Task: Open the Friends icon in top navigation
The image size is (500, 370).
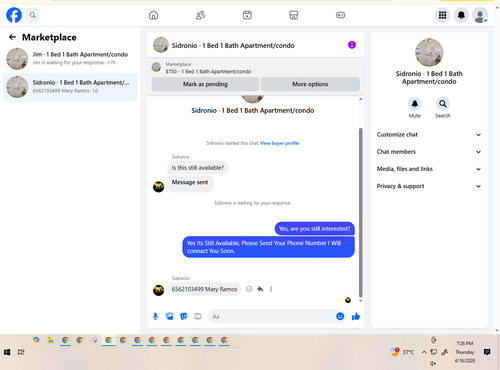Action: click(x=200, y=15)
